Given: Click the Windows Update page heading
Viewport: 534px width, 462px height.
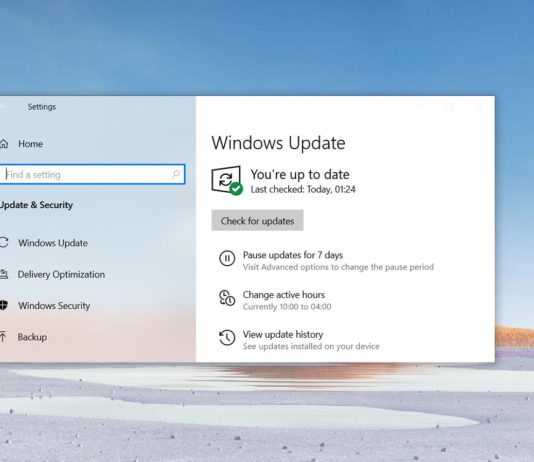Looking at the screenshot, I should coord(279,143).
